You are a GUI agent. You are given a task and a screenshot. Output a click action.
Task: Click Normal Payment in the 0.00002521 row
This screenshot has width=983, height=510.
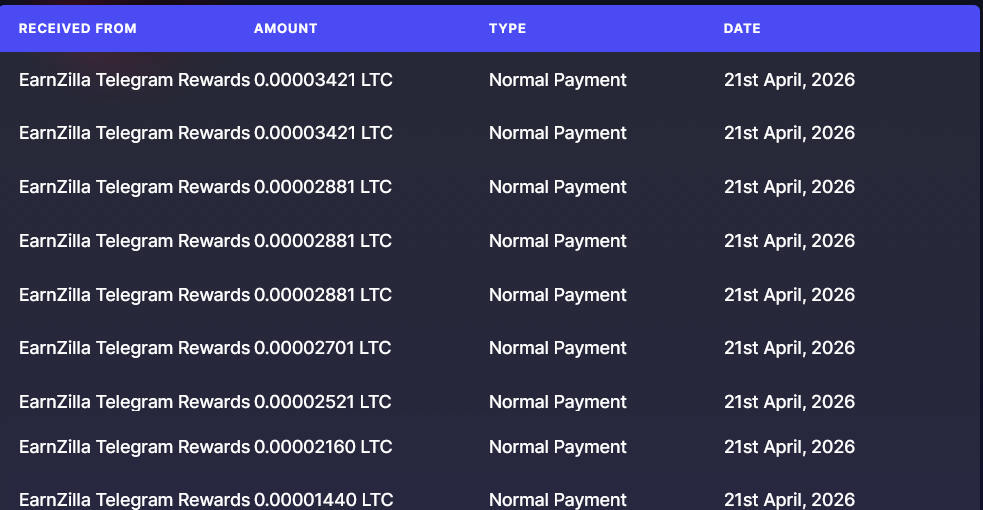pyautogui.click(x=557, y=402)
